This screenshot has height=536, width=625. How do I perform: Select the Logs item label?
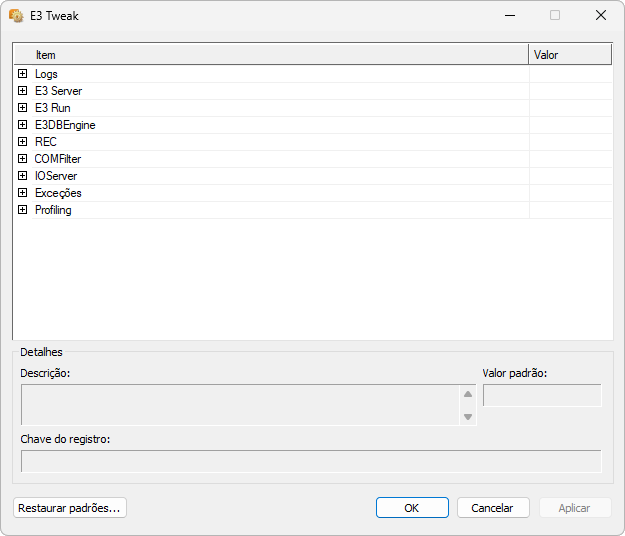[46, 74]
